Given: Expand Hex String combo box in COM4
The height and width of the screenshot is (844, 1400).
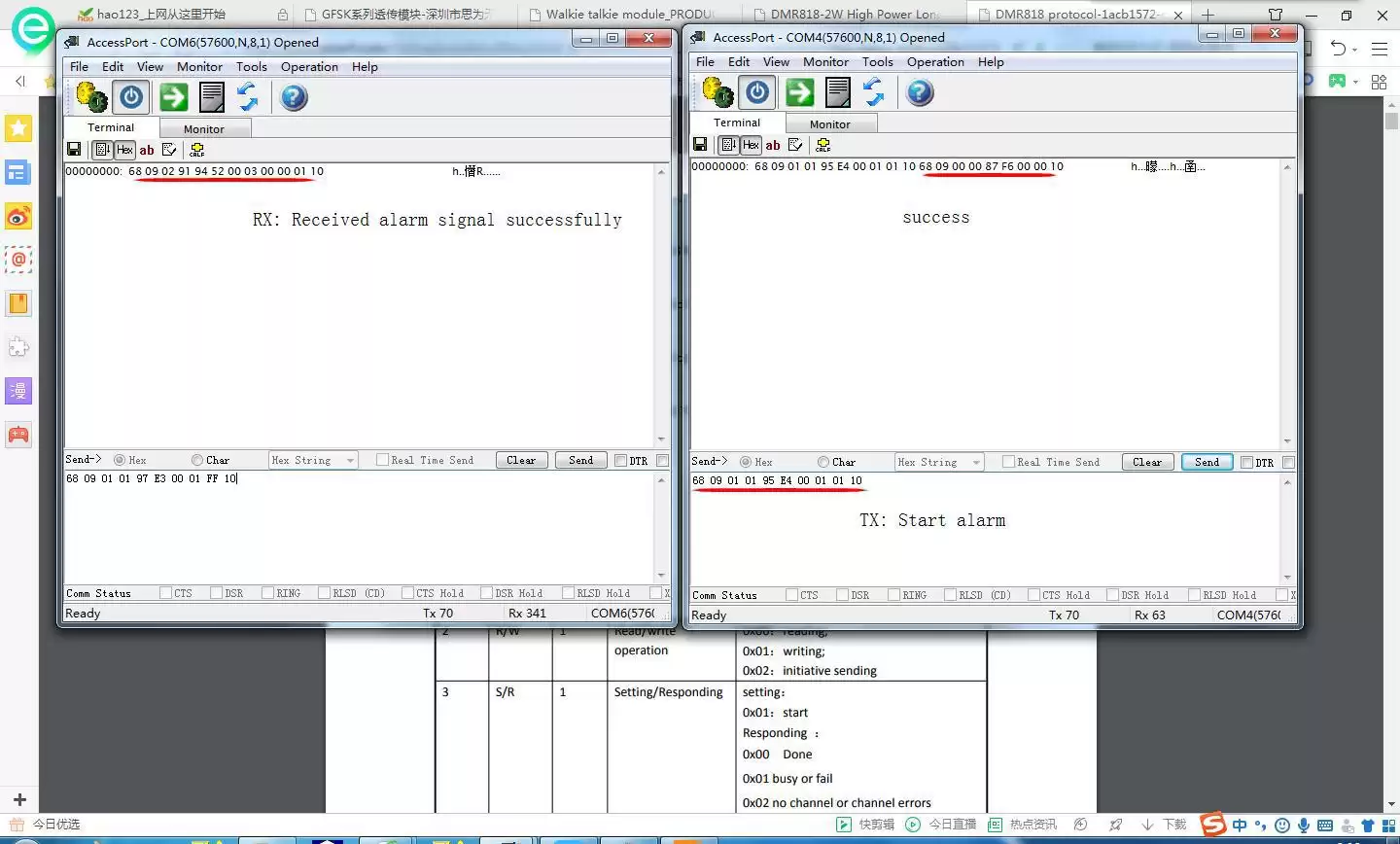Looking at the screenshot, I should (976, 463).
